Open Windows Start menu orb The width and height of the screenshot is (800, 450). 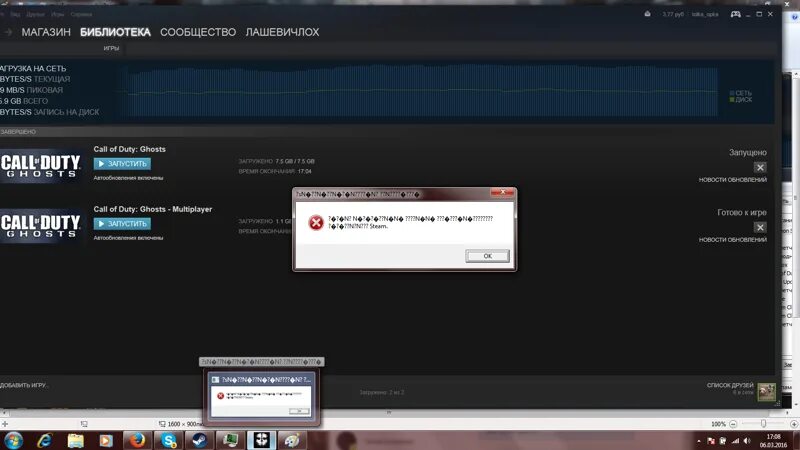pos(13,440)
